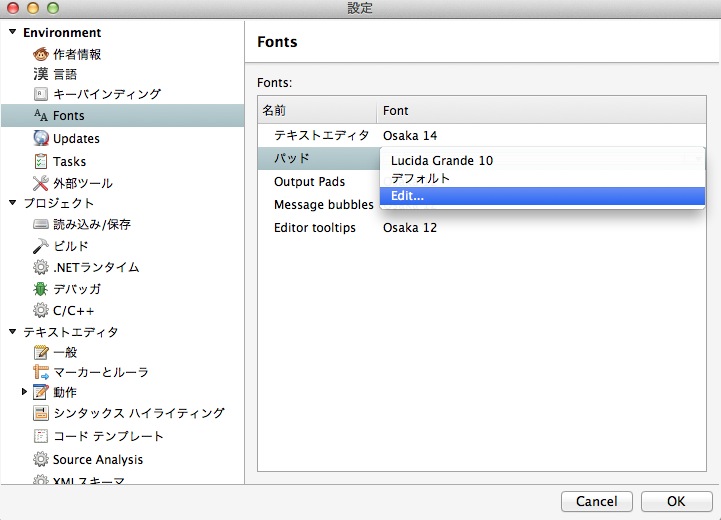Screen dimensions: 721x520
Task: Collapse the Environment section
Action: pyautogui.click(x=12, y=32)
